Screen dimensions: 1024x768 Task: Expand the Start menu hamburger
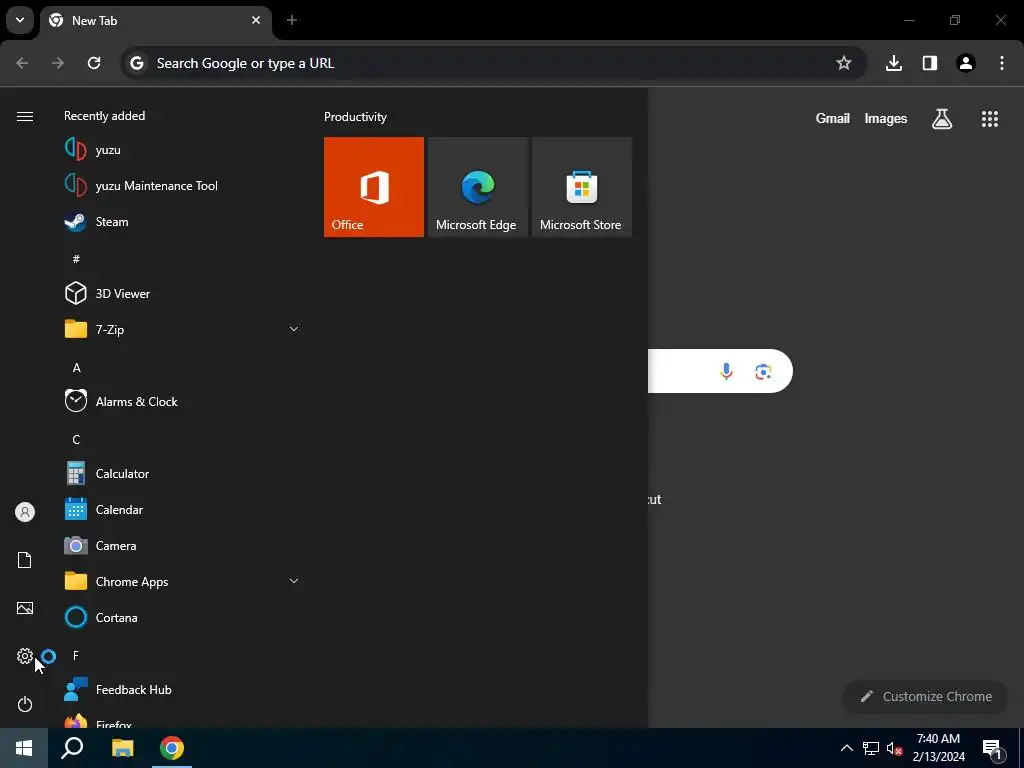click(x=25, y=116)
